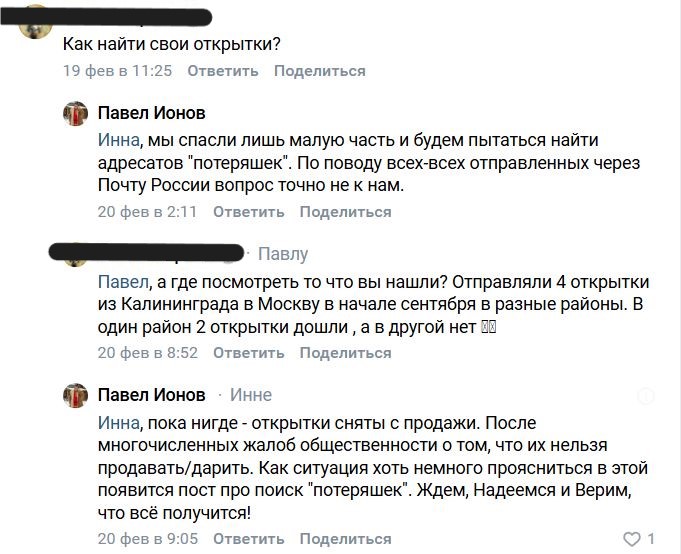The width and height of the screenshot is (681, 554).
Task: Share the 19 фев 11:25 comment
Action: [x=319, y=71]
